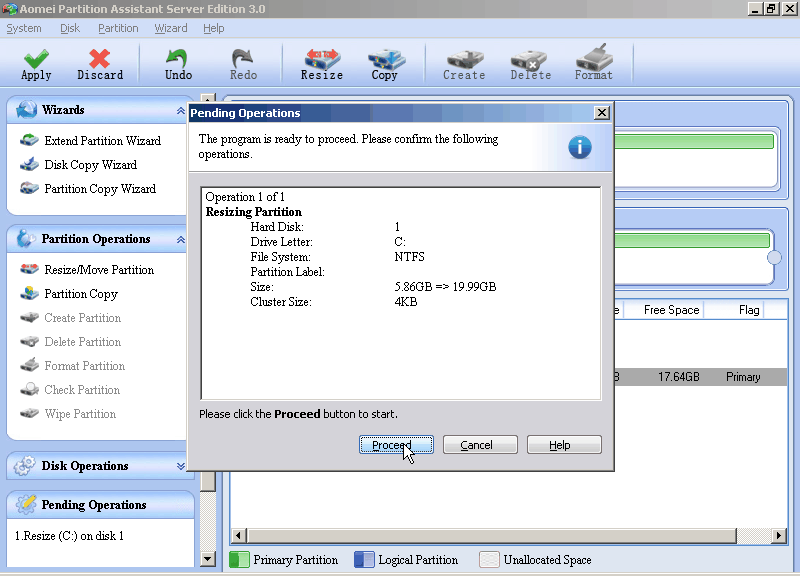Click the Undo arrow icon
Viewport: 800px width, 576px height.
point(178,59)
